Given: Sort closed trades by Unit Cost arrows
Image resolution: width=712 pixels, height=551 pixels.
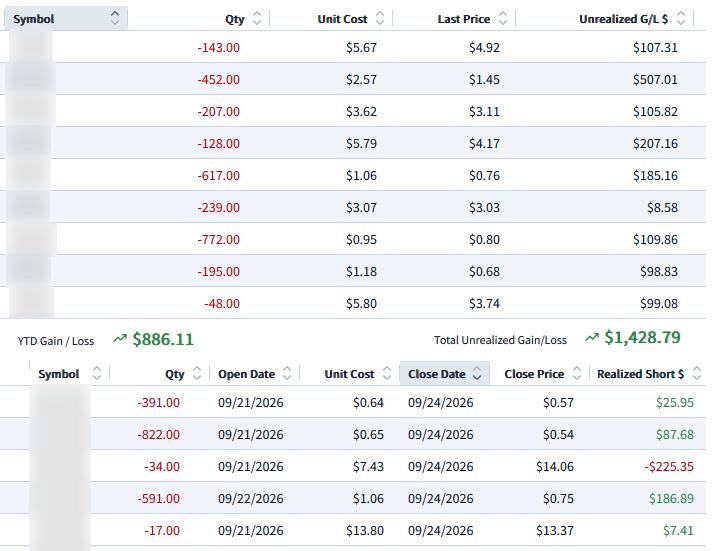Looking at the screenshot, I should click(386, 373).
